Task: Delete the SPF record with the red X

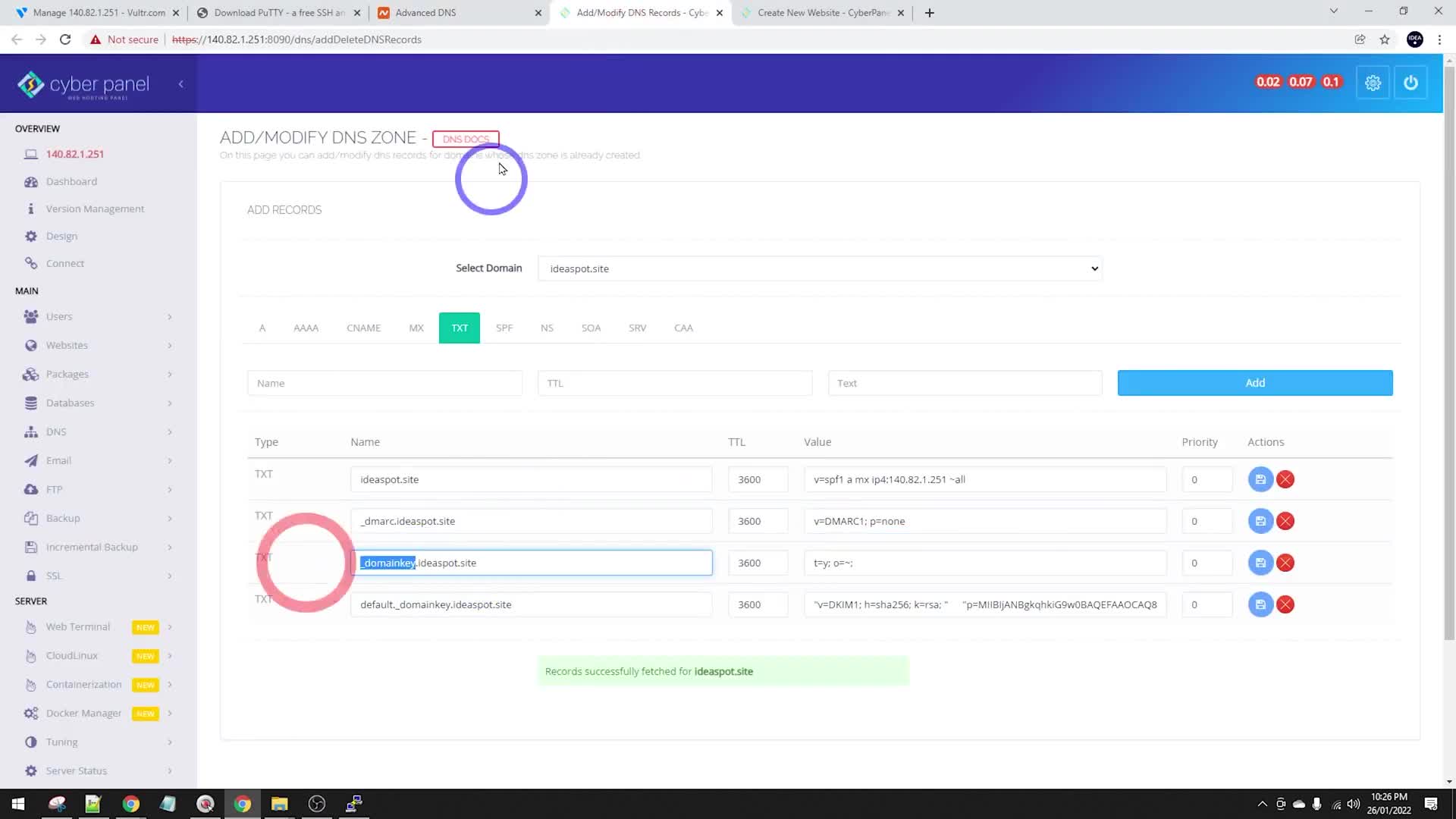Action: coord(1285,479)
